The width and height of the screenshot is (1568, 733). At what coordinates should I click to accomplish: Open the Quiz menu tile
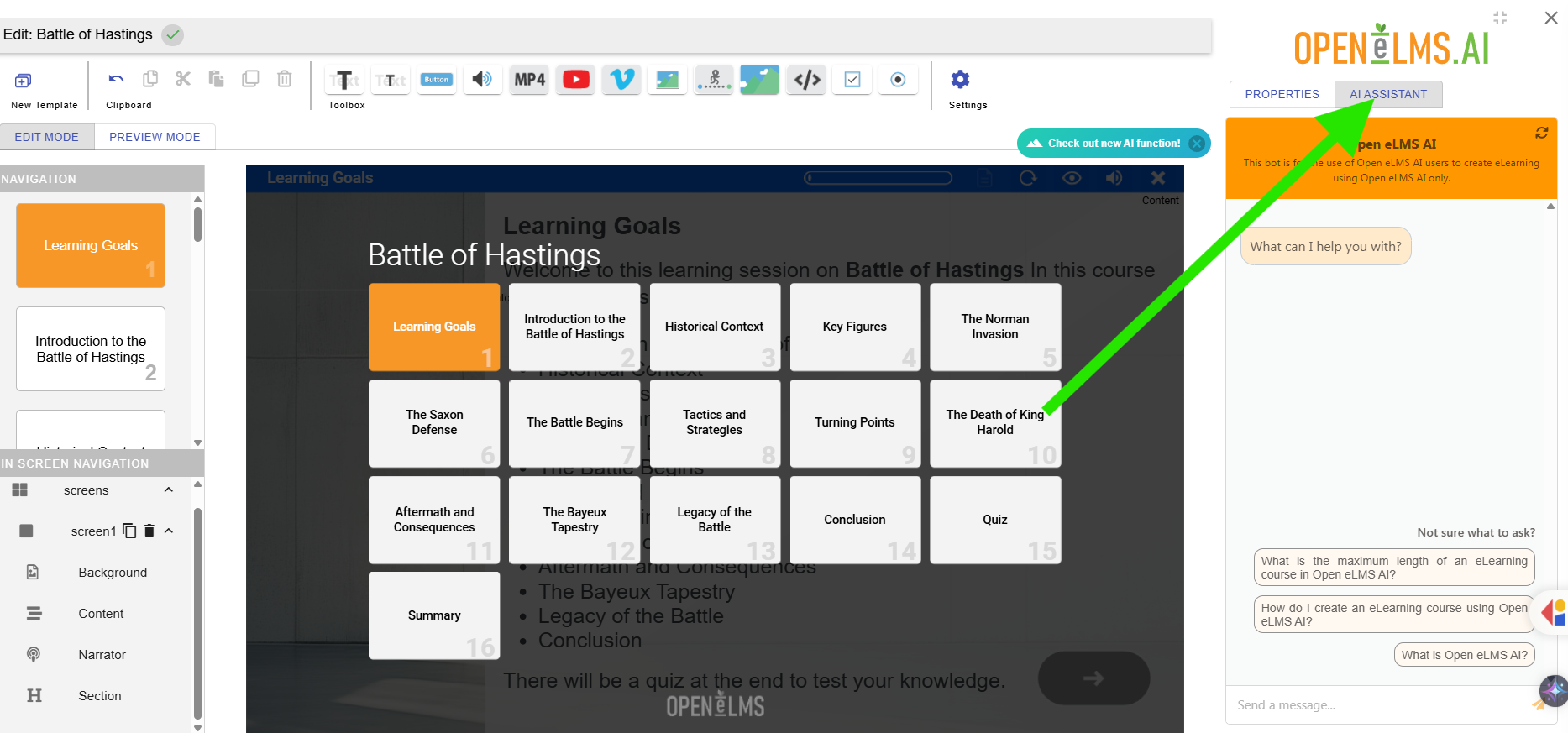point(995,520)
